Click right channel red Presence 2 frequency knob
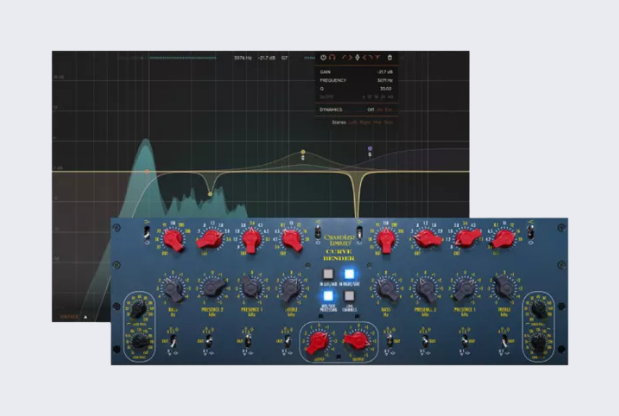This screenshot has width=619, height=416. pyautogui.click(x=428, y=239)
